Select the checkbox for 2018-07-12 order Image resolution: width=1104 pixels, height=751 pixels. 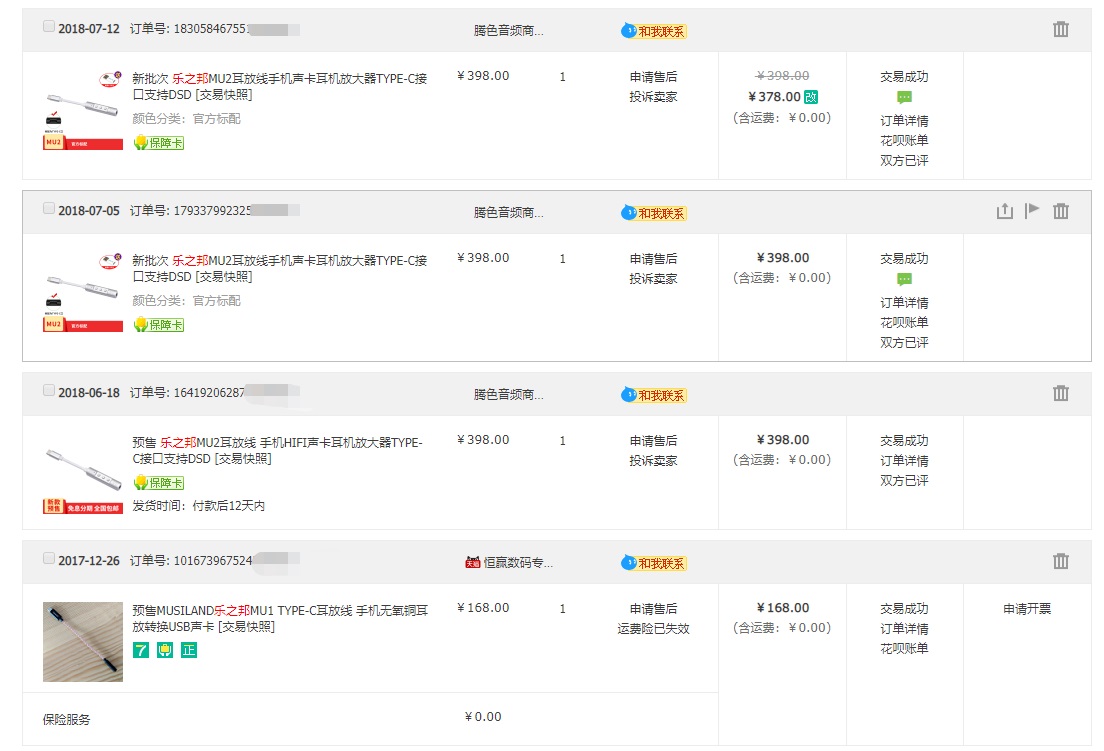coord(49,27)
